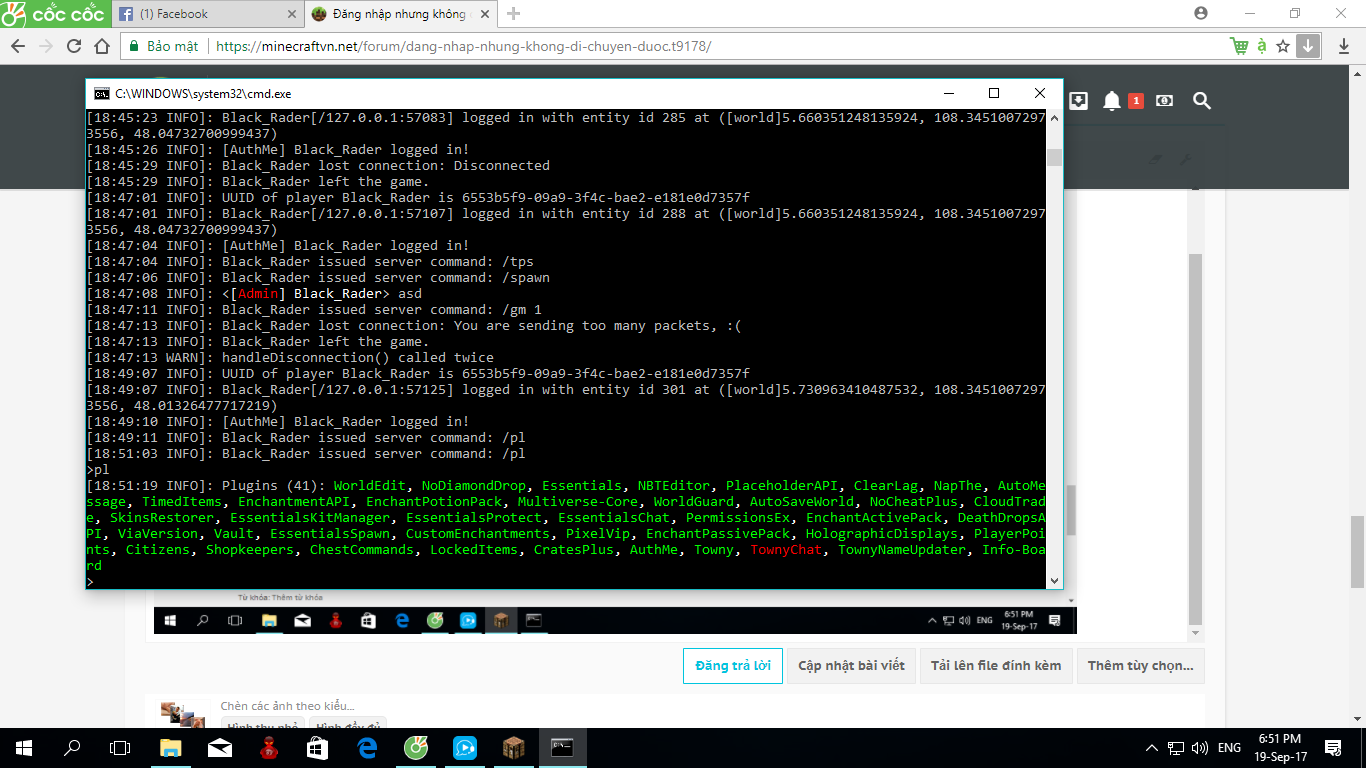Click the red notification badge showing 1
This screenshot has width=1366, height=768.
(x=1136, y=100)
